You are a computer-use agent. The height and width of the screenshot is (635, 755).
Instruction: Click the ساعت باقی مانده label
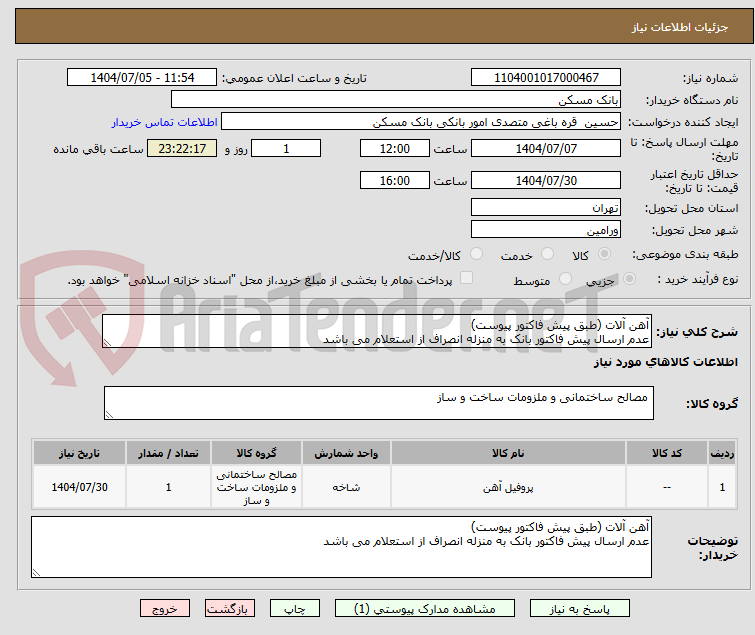[98, 149]
